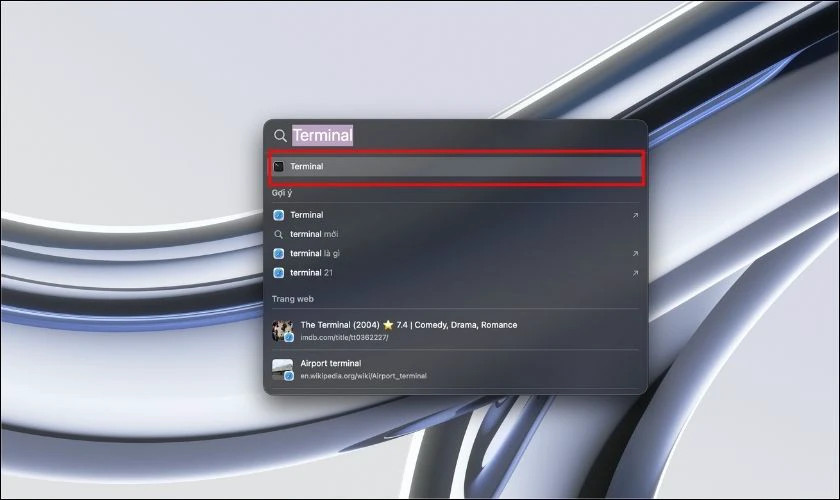Open The Terminal (2004) web result
840x500 pixels.
click(408, 325)
